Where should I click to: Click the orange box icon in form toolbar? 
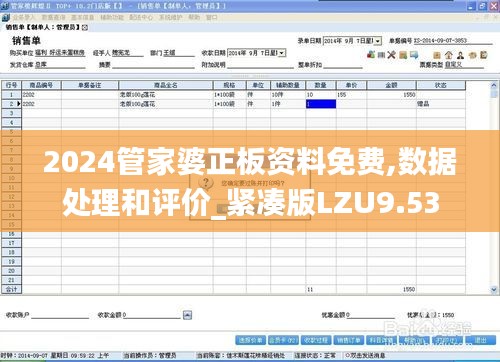437,55
